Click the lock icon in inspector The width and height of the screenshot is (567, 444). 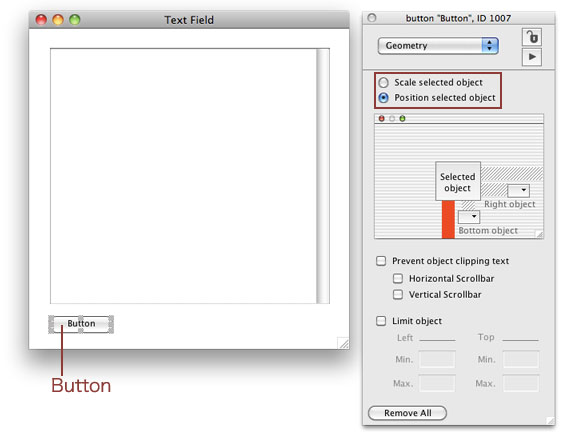click(532, 37)
